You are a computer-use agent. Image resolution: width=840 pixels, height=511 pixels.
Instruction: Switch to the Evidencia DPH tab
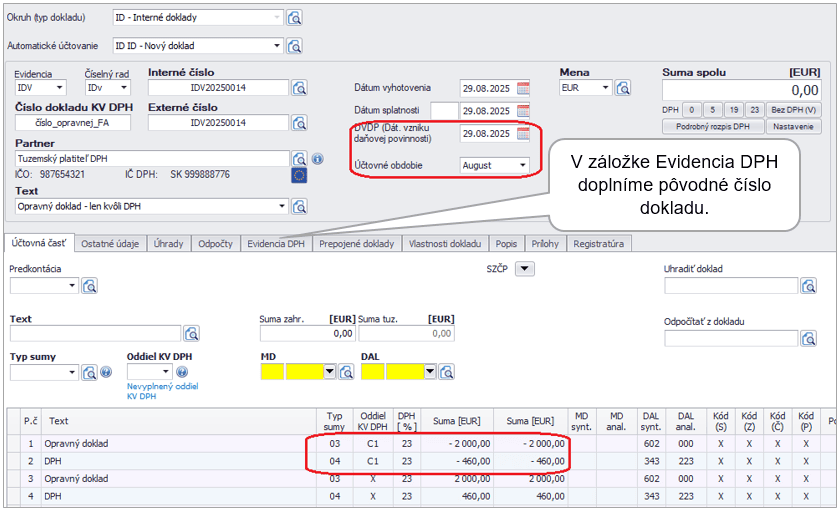point(276,243)
